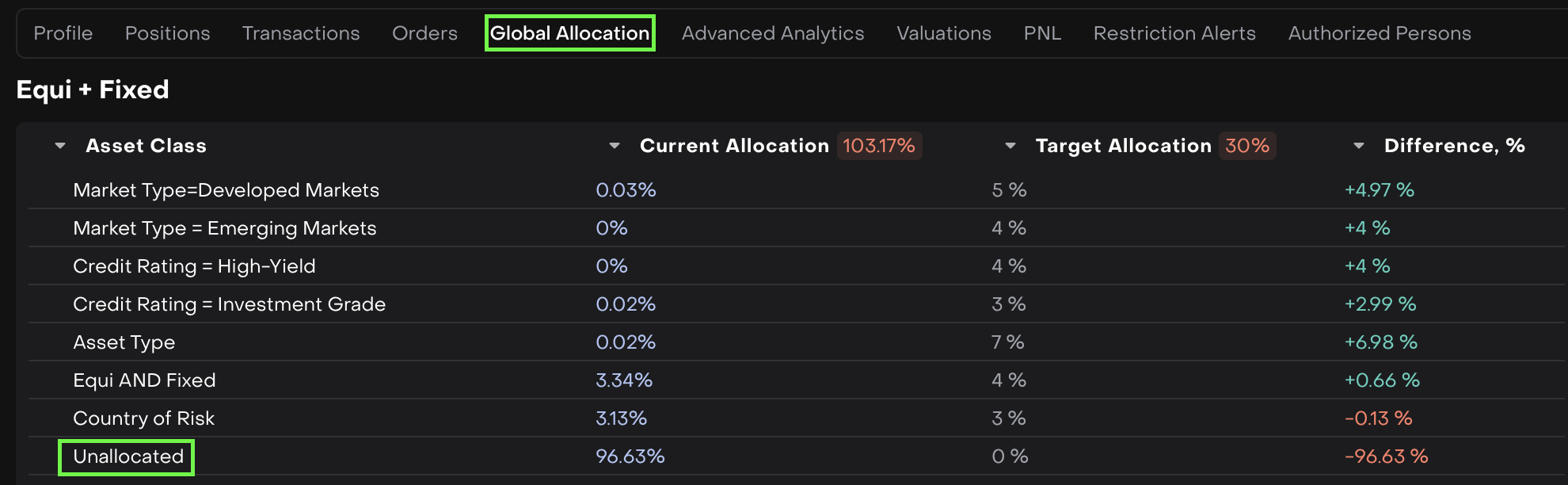The image size is (1568, 485).
Task: Select the Orders tab
Action: 424,33
